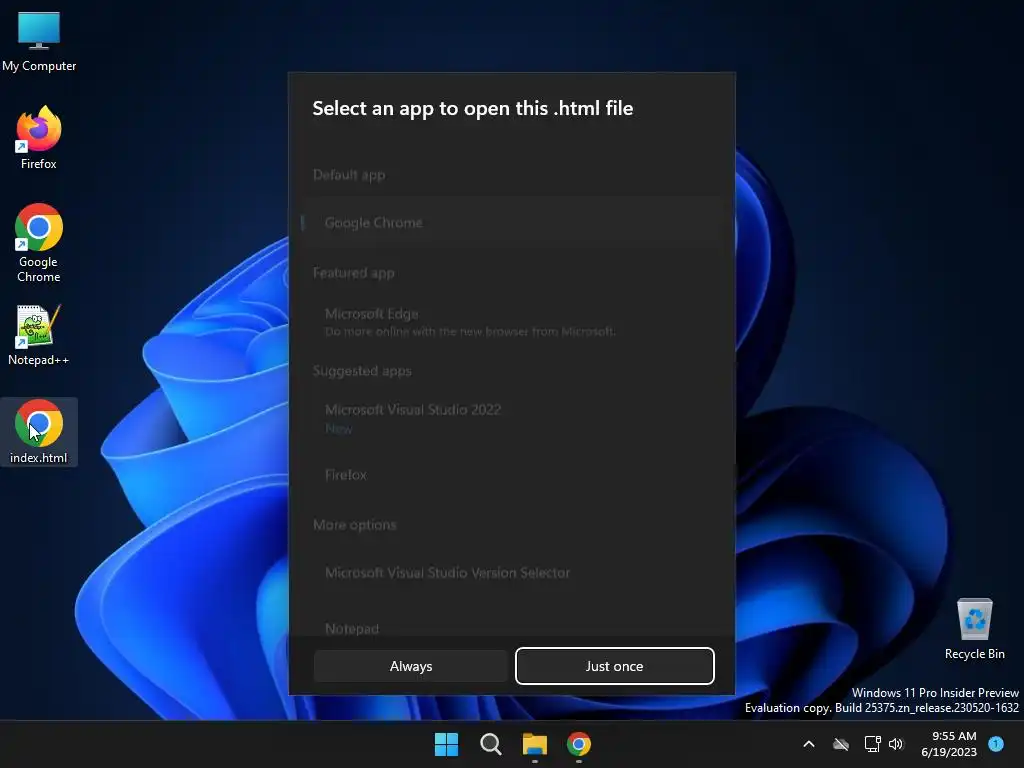Open the volume control tray icon
The height and width of the screenshot is (768, 1024).
896,744
